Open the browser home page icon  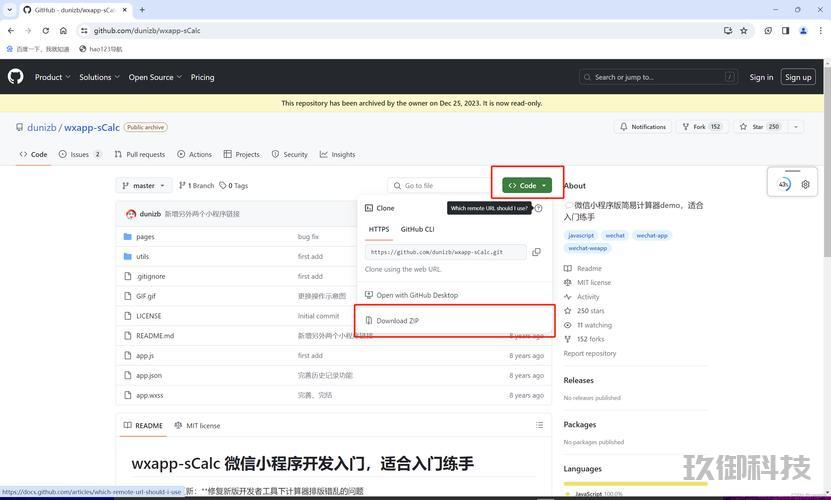pyautogui.click(x=63, y=31)
